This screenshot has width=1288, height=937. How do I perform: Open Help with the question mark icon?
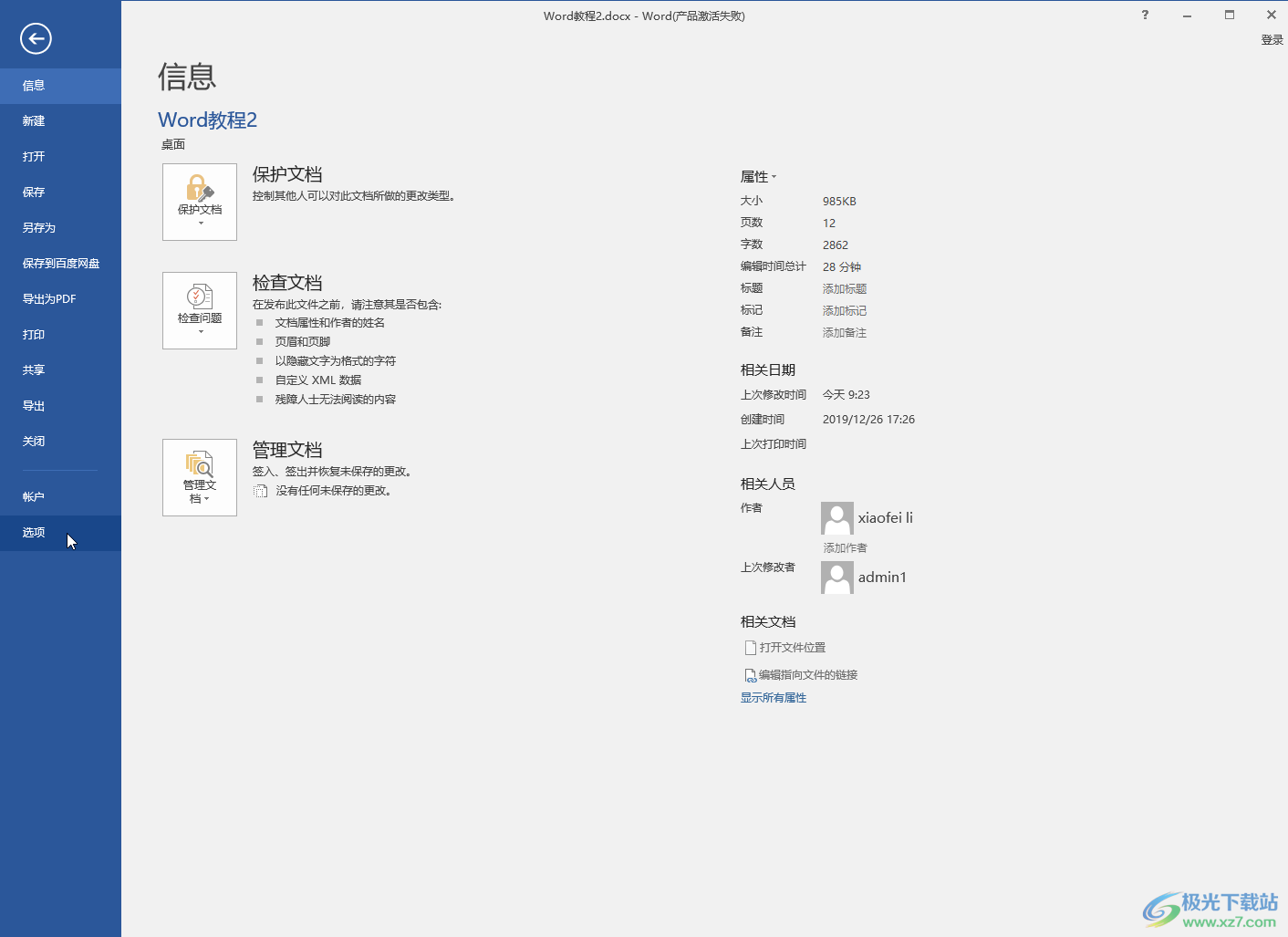(1145, 15)
